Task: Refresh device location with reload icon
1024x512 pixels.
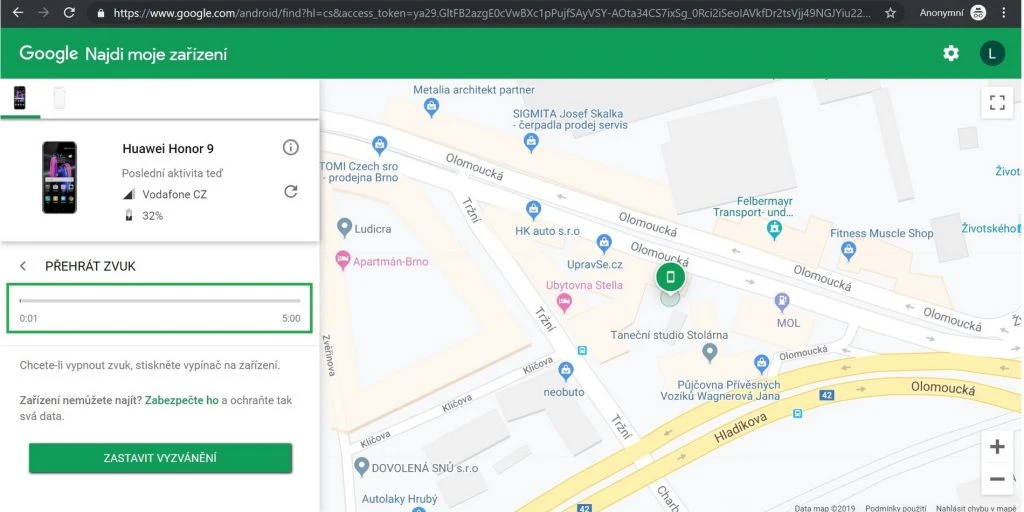Action: pos(291,191)
